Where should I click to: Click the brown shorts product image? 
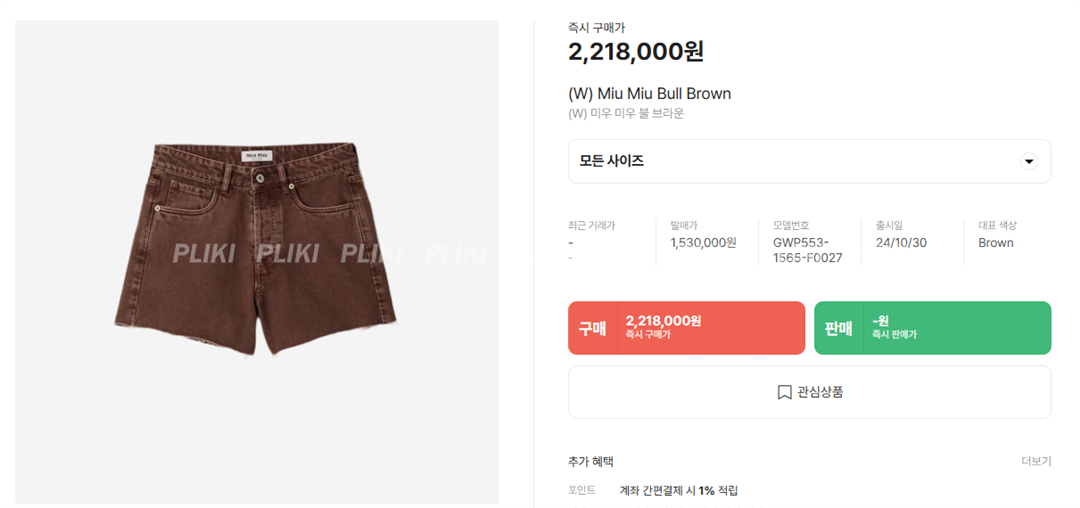tap(256, 248)
